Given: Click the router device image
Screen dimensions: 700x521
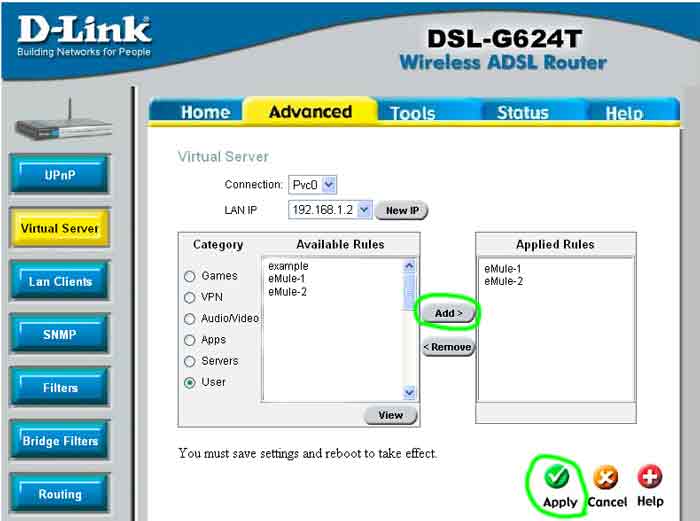Looking at the screenshot, I should coord(63,121).
